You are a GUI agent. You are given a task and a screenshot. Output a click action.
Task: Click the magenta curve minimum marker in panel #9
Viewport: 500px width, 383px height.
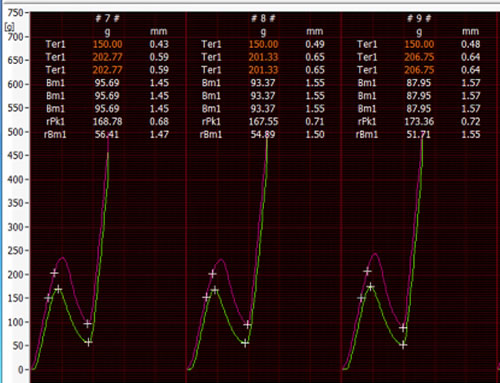(403, 328)
